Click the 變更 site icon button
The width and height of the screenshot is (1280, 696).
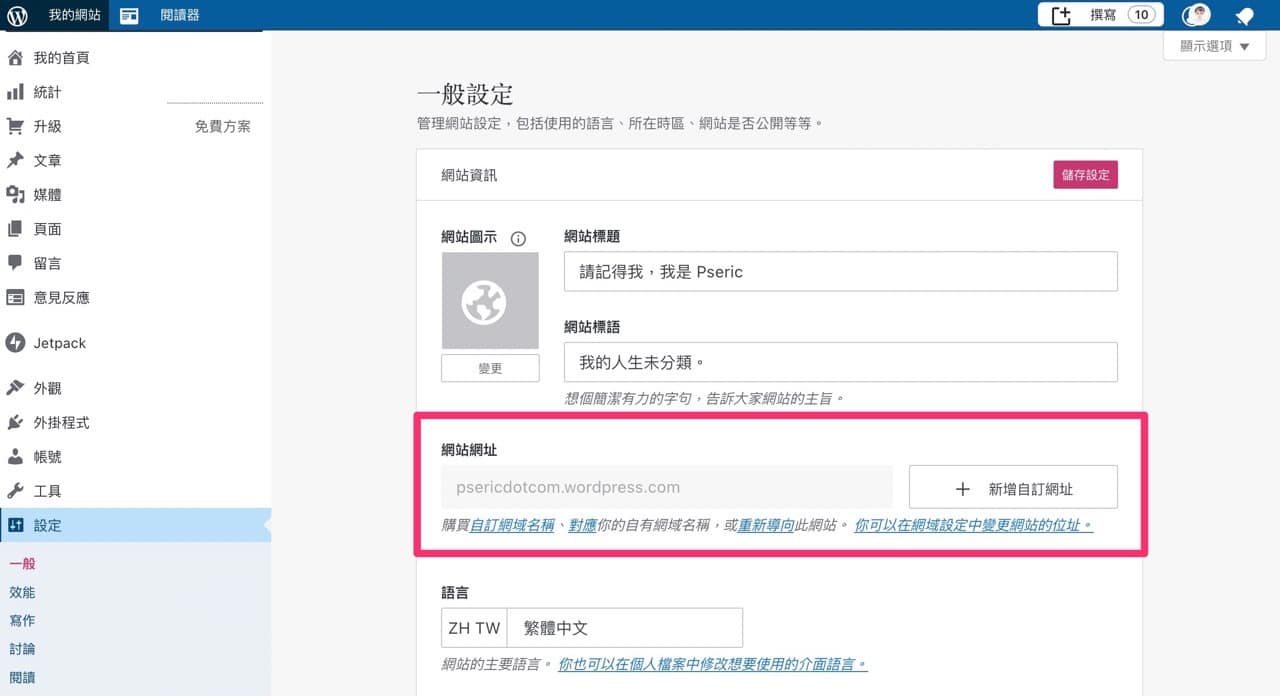[490, 368]
